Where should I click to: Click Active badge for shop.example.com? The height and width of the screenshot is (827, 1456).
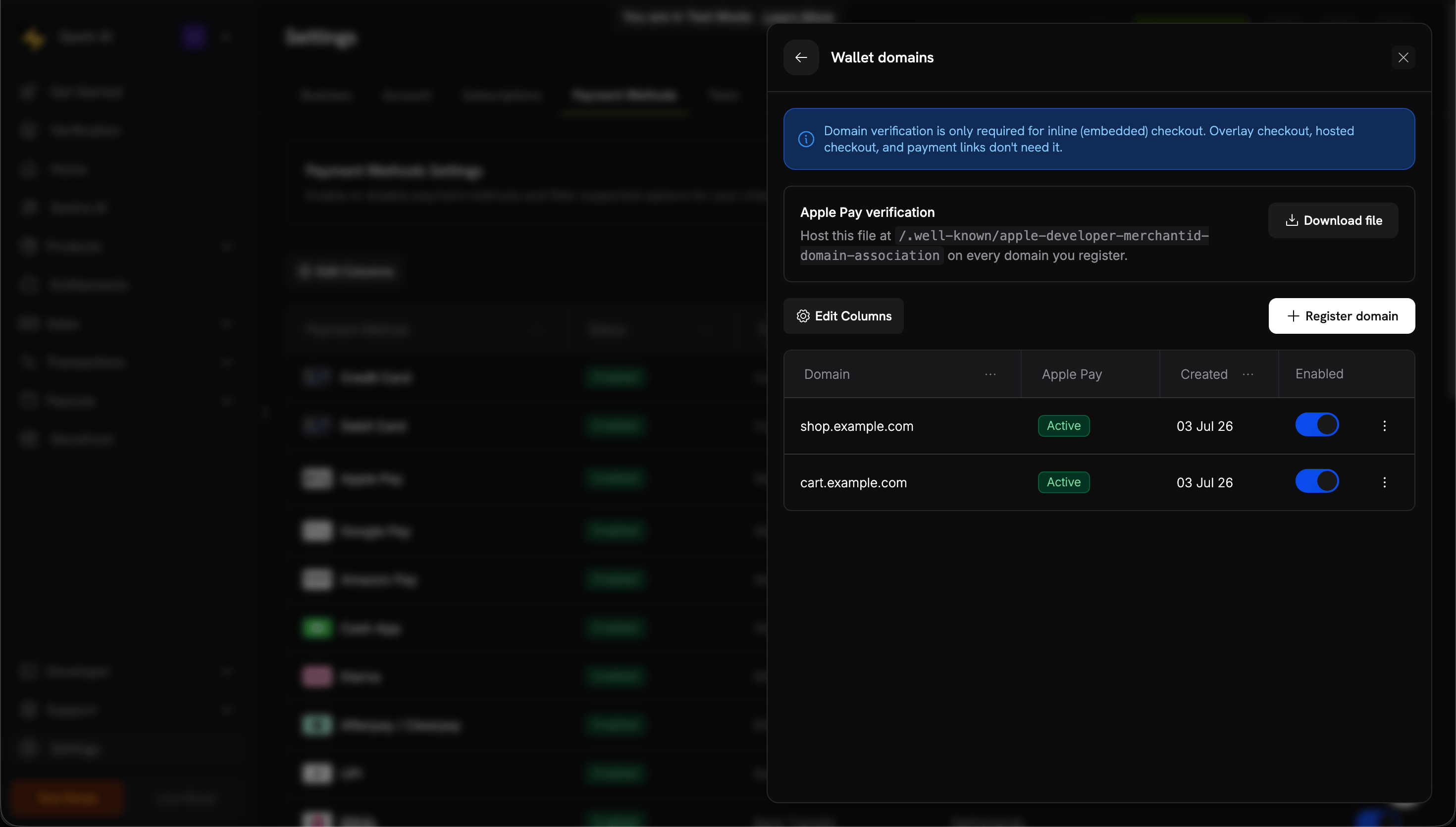click(1064, 425)
